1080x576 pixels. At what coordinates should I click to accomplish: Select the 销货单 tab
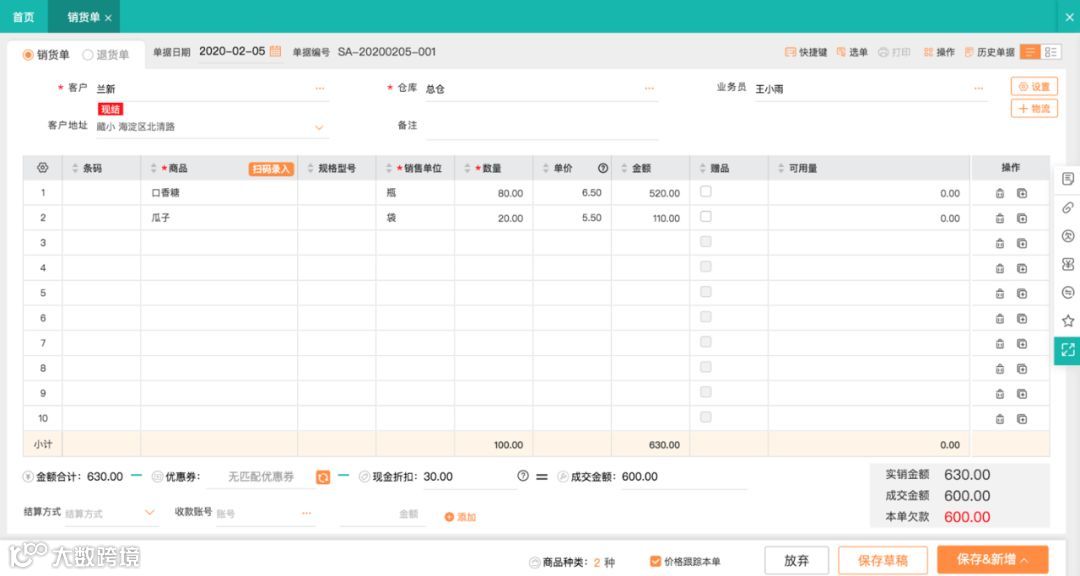(x=83, y=17)
